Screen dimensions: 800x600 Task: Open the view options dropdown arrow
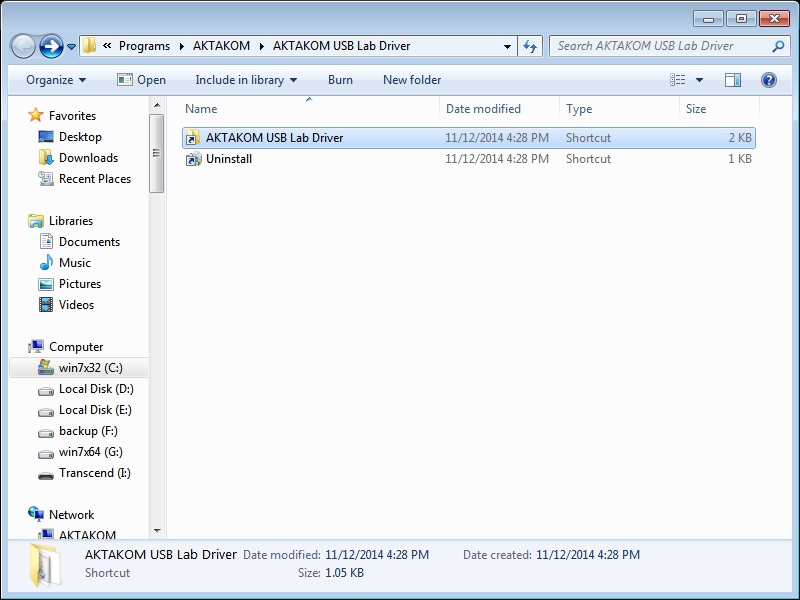(699, 80)
